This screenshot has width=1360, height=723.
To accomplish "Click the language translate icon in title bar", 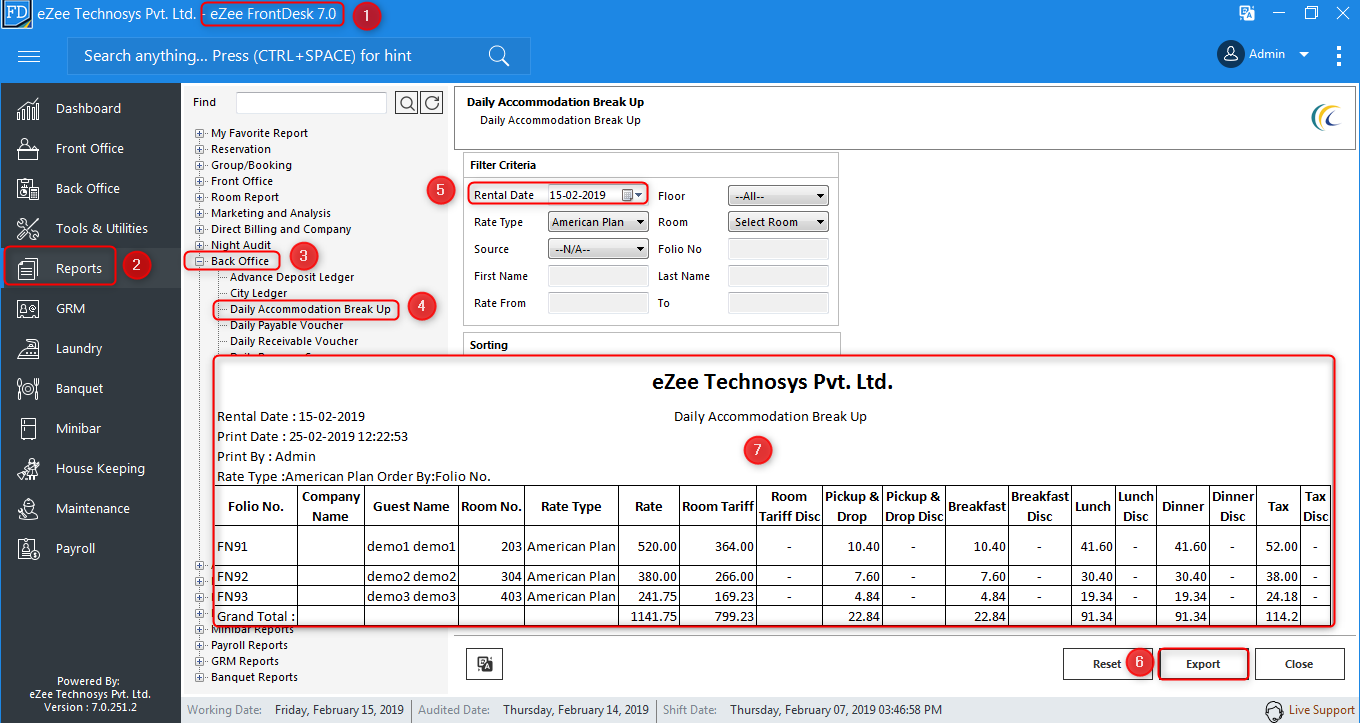I will (1247, 13).
